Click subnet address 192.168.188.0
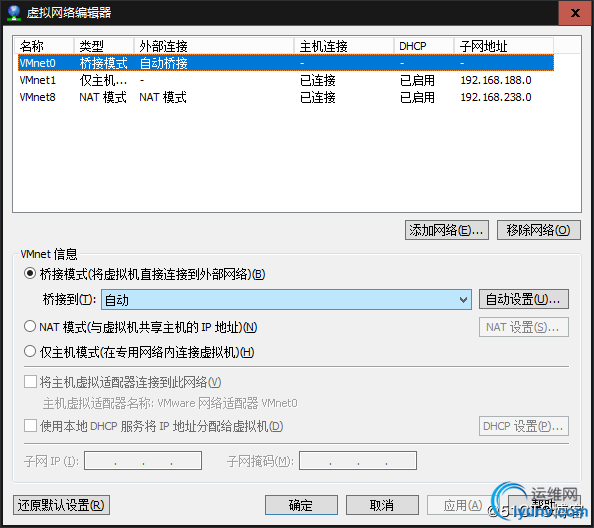Image resolution: width=594 pixels, height=528 pixels. [x=496, y=80]
